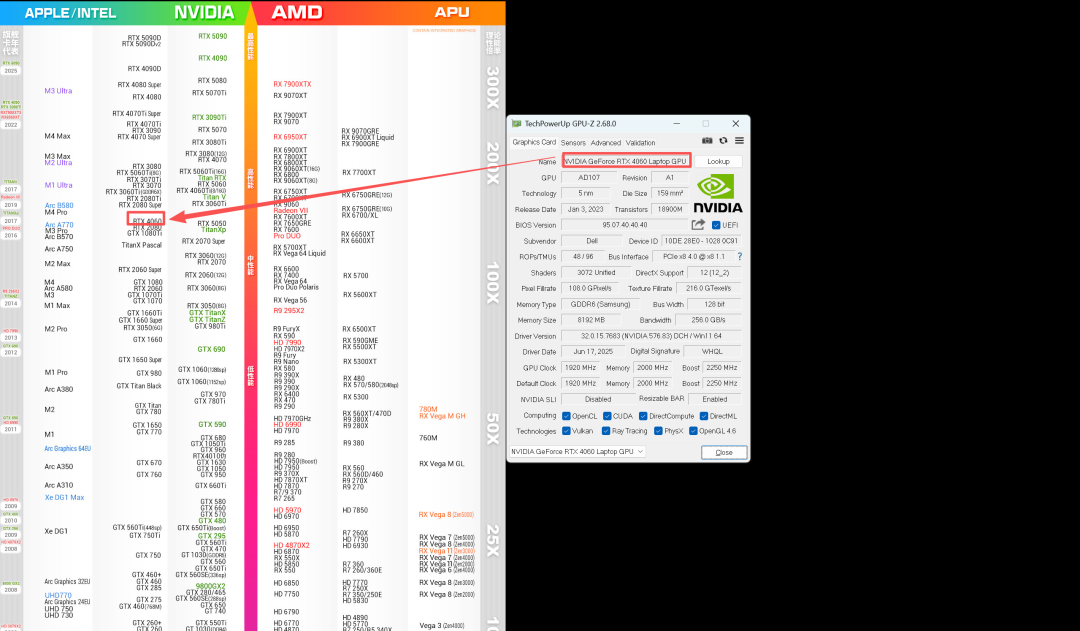The height and width of the screenshot is (631, 1080).
Task: Click 'R9 295X2' in the AMD column
Action: tap(289, 311)
